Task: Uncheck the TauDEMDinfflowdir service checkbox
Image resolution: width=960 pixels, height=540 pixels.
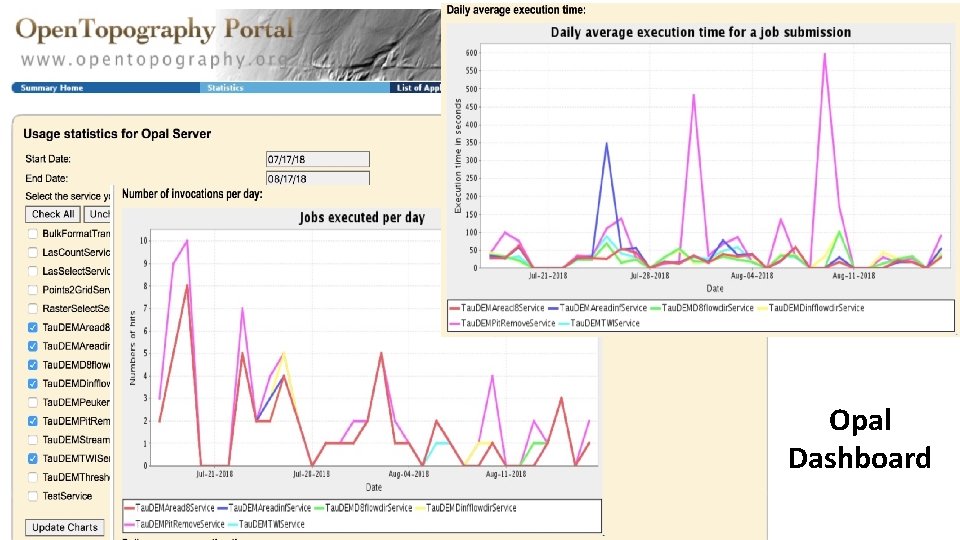Action: [33, 383]
